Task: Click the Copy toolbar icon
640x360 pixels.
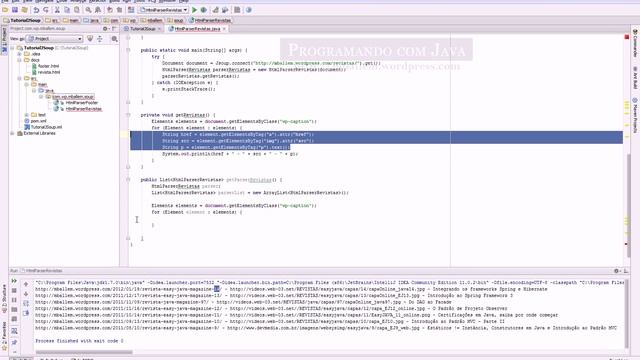Action: [x=67, y=10]
